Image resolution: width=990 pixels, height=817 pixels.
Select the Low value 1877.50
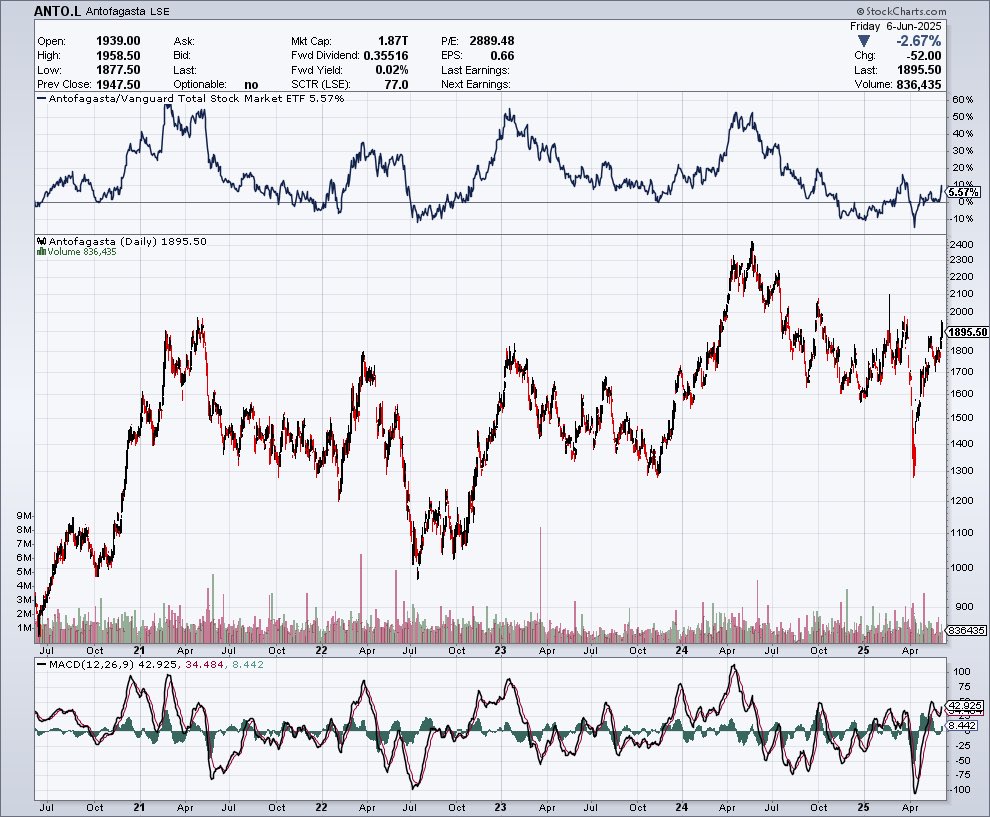(118, 70)
